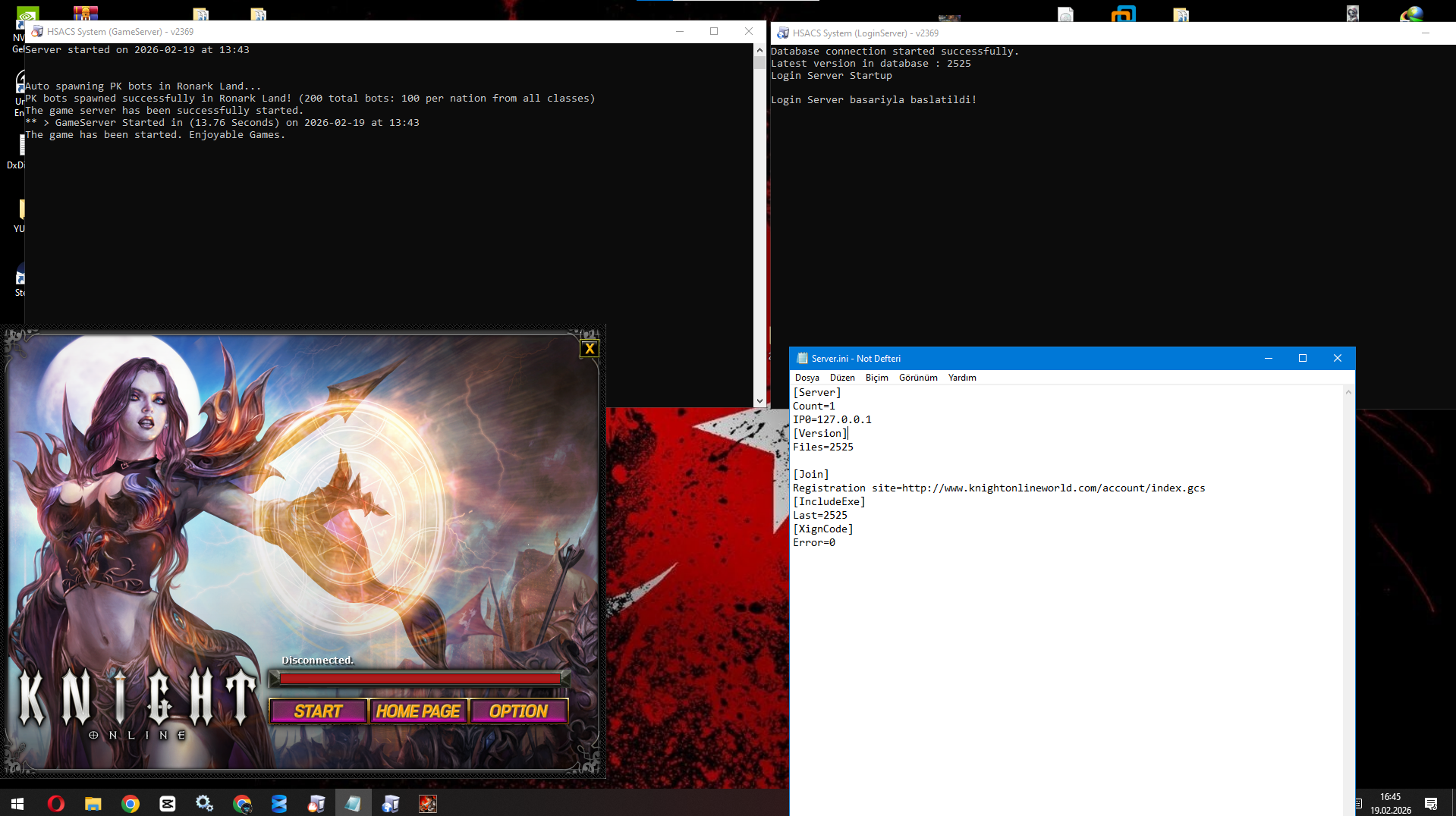Open the Dosya menu in Notepad
The height and width of the screenshot is (816, 1456).
807,378
